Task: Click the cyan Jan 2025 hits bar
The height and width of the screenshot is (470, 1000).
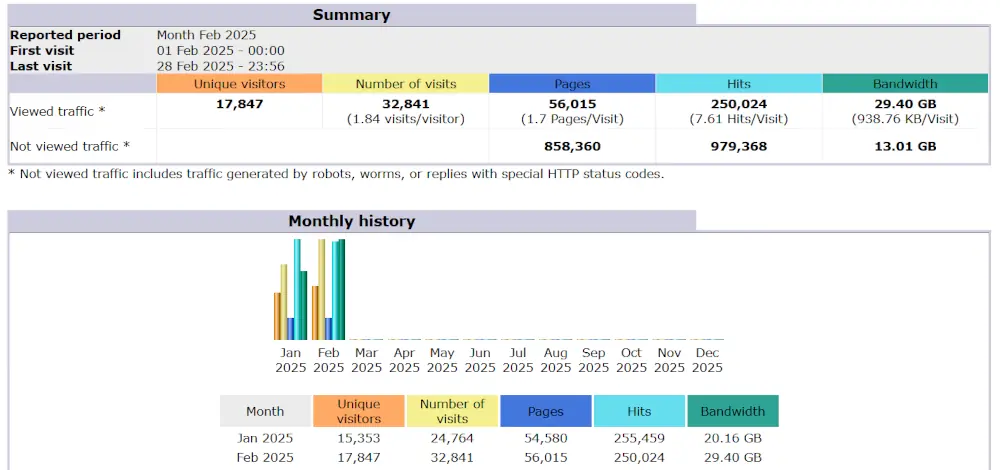Action: click(297, 290)
